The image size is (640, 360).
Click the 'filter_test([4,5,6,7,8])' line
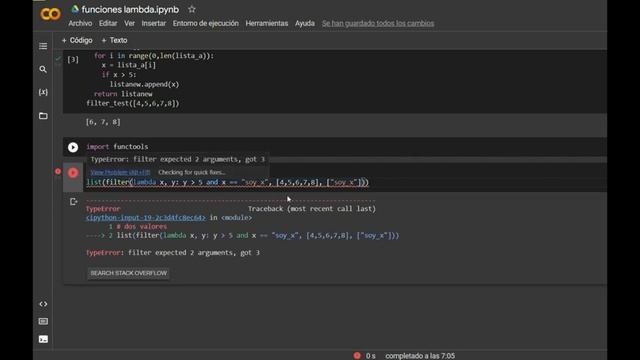coord(133,103)
